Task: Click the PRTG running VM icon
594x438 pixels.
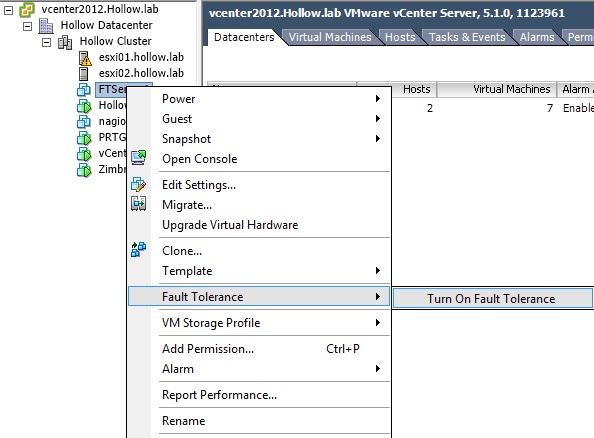Action: (84, 138)
